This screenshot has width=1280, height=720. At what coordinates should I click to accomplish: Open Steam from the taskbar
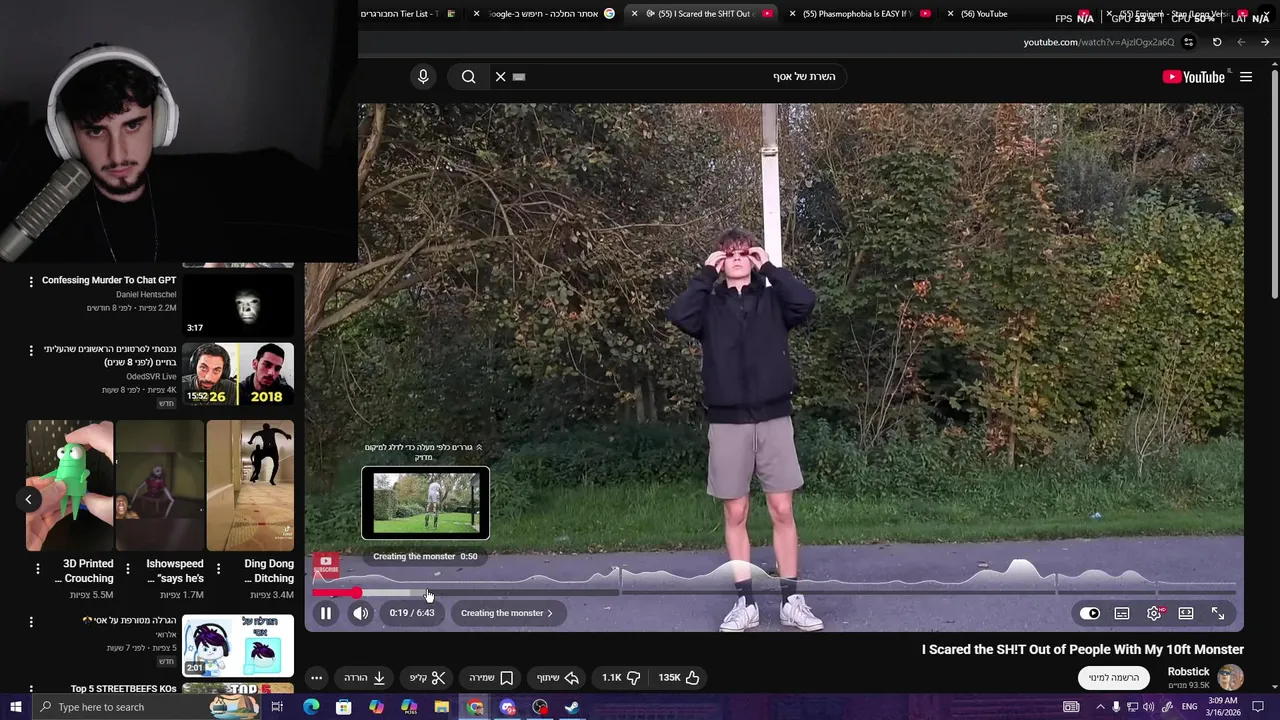click(x=572, y=707)
